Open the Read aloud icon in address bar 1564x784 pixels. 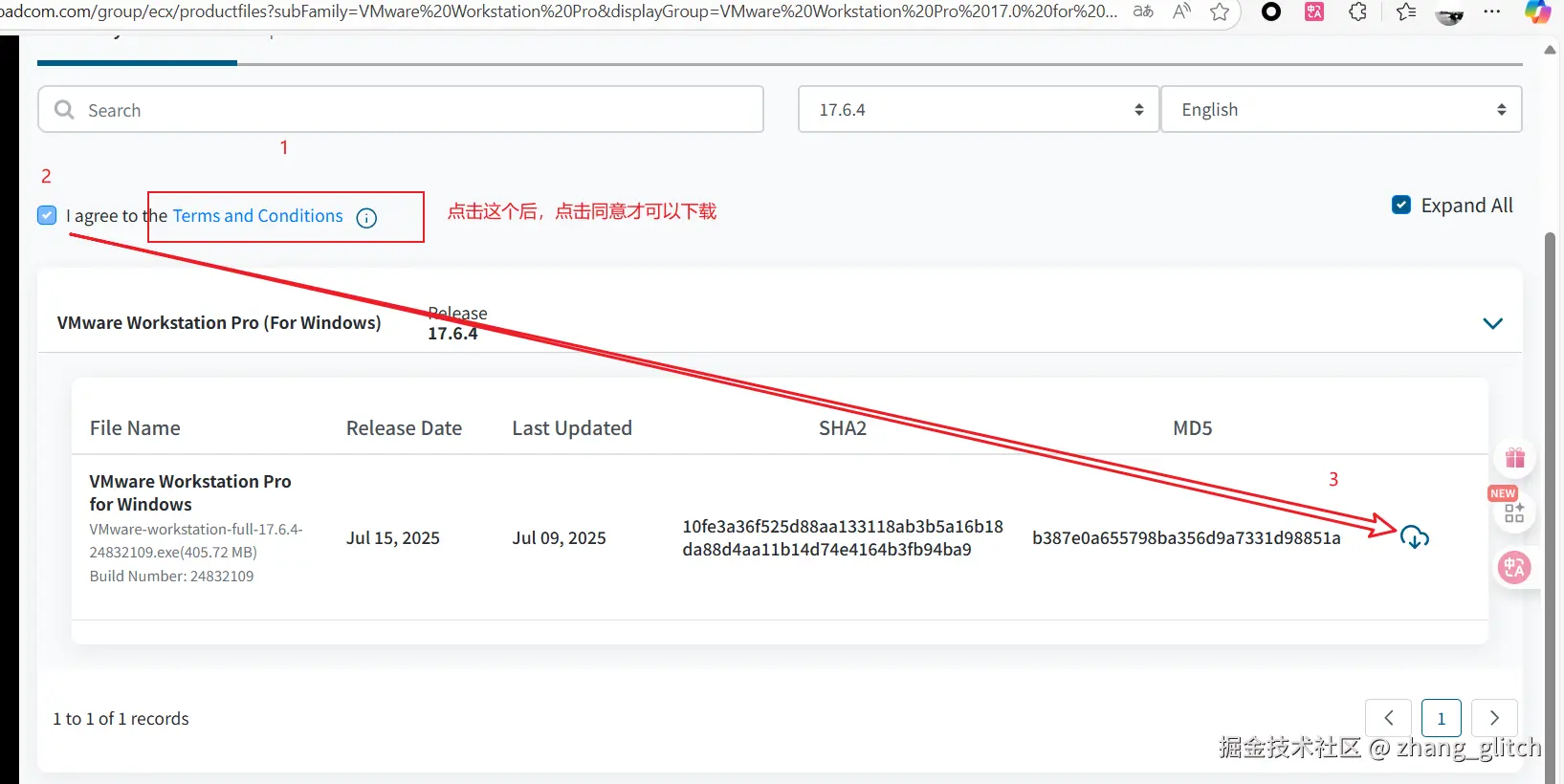(1182, 11)
